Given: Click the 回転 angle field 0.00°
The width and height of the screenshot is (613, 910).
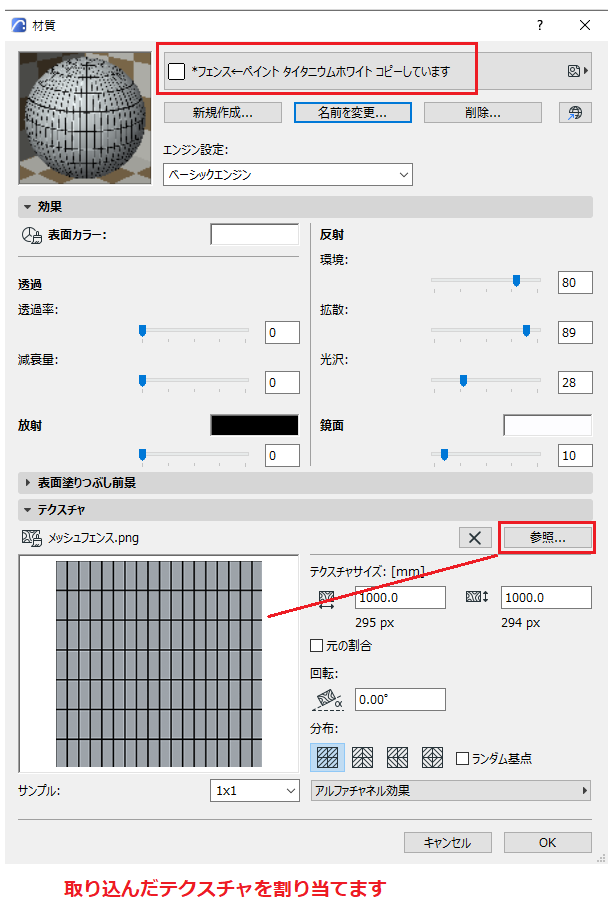Looking at the screenshot, I should pyautogui.click(x=401, y=699).
